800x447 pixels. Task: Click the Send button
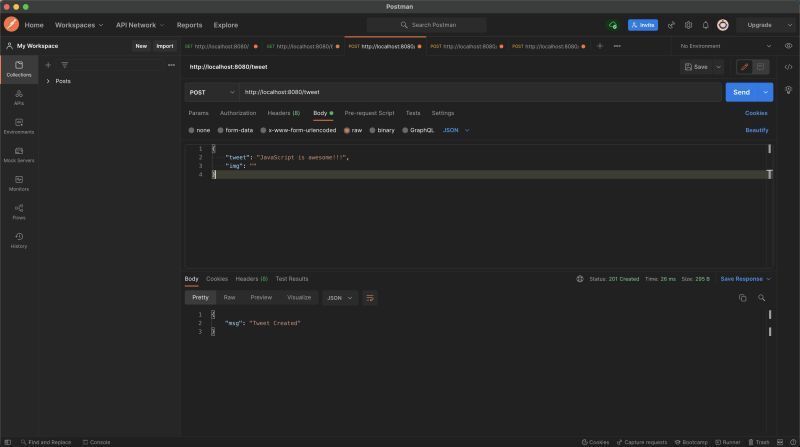coord(742,92)
